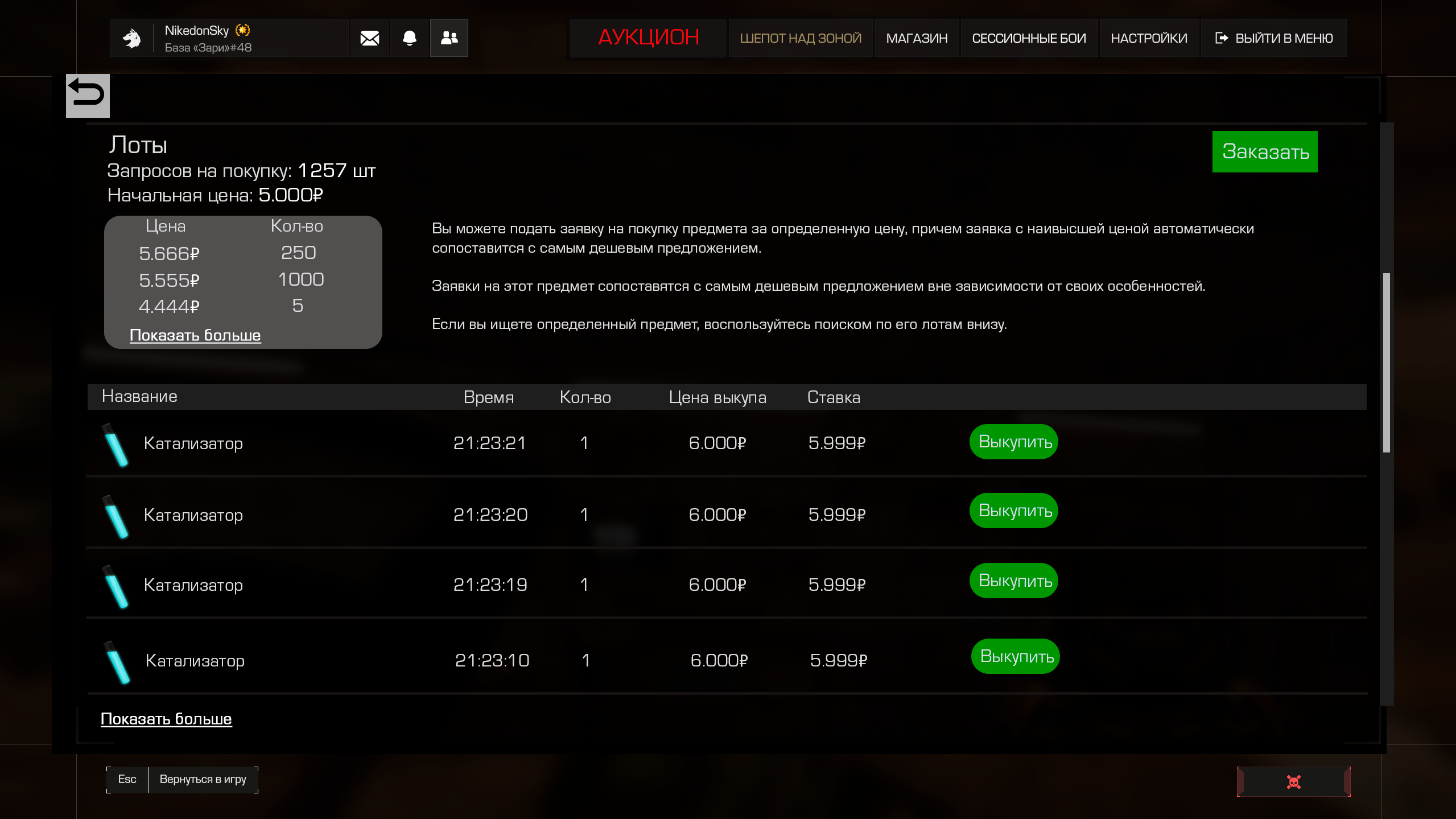Click the wolf avatar icon

click(132, 38)
